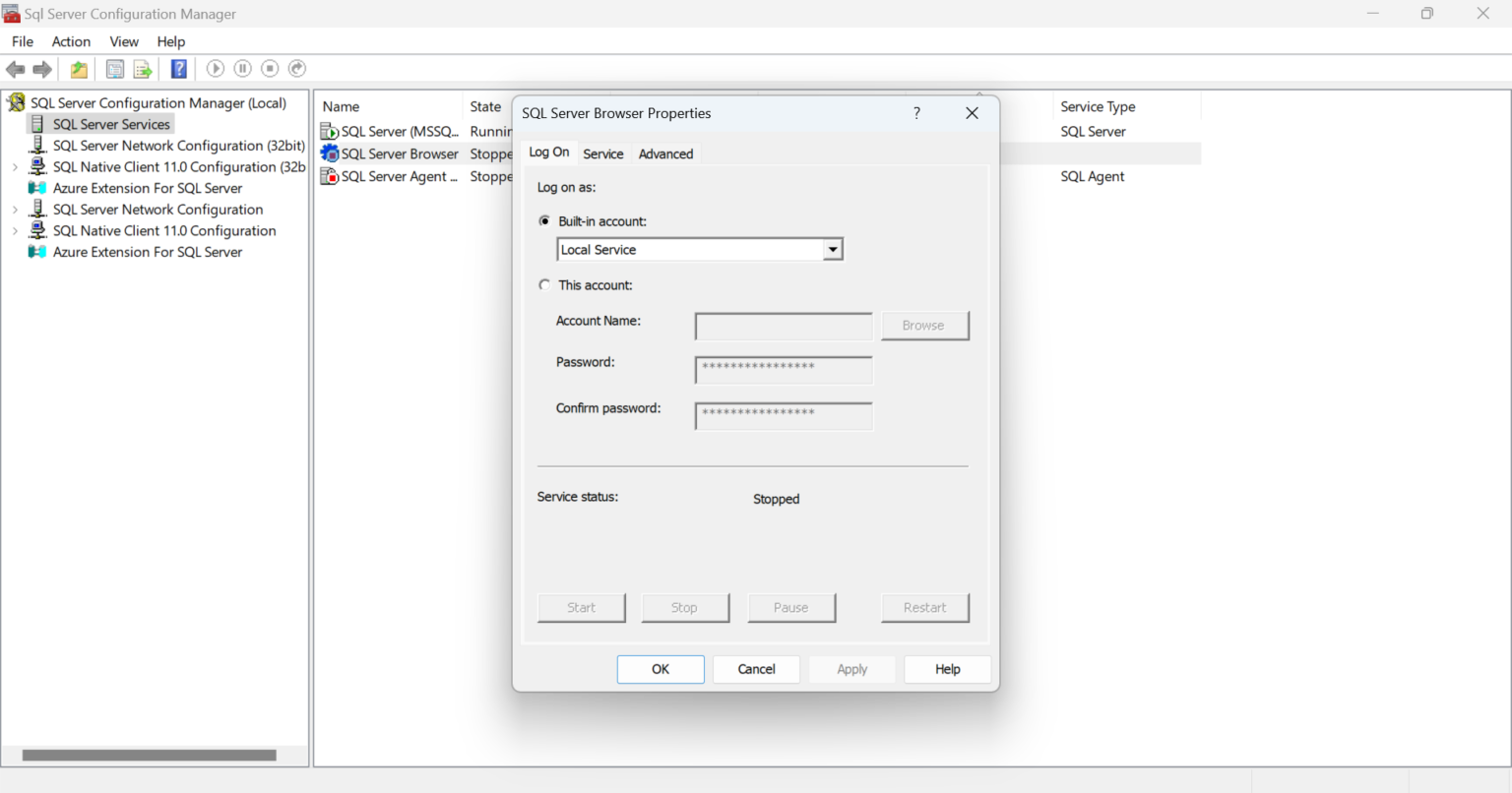Expand the non-32bit SQL Server Network Configuration node
Image resolution: width=1512 pixels, height=793 pixels.
[x=15, y=210]
